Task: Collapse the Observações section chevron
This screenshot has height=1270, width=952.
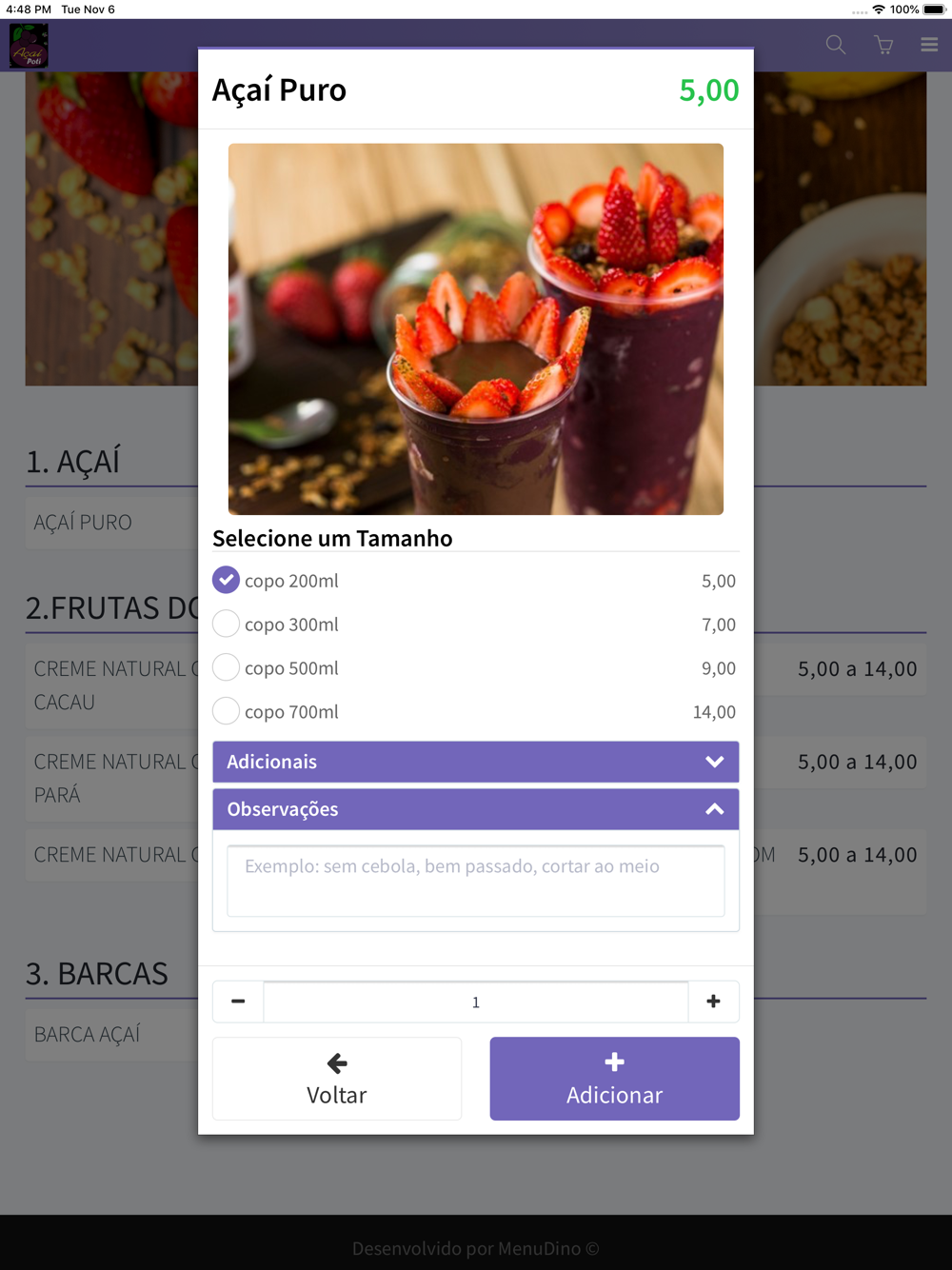Action: pos(715,809)
